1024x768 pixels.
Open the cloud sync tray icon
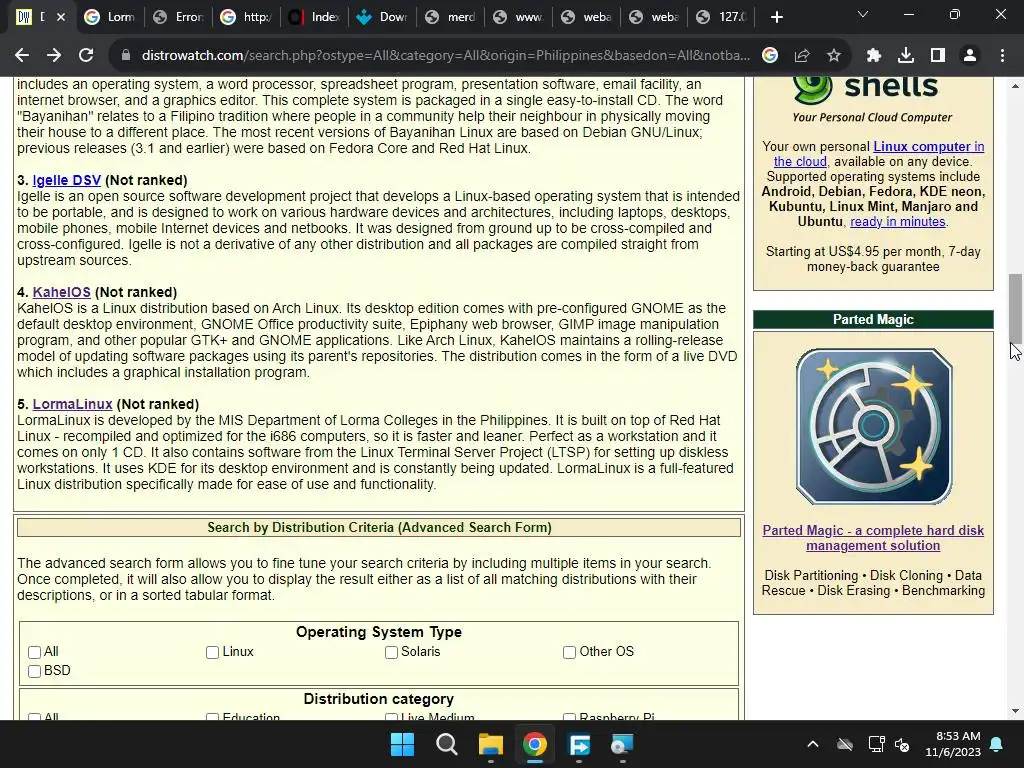845,744
